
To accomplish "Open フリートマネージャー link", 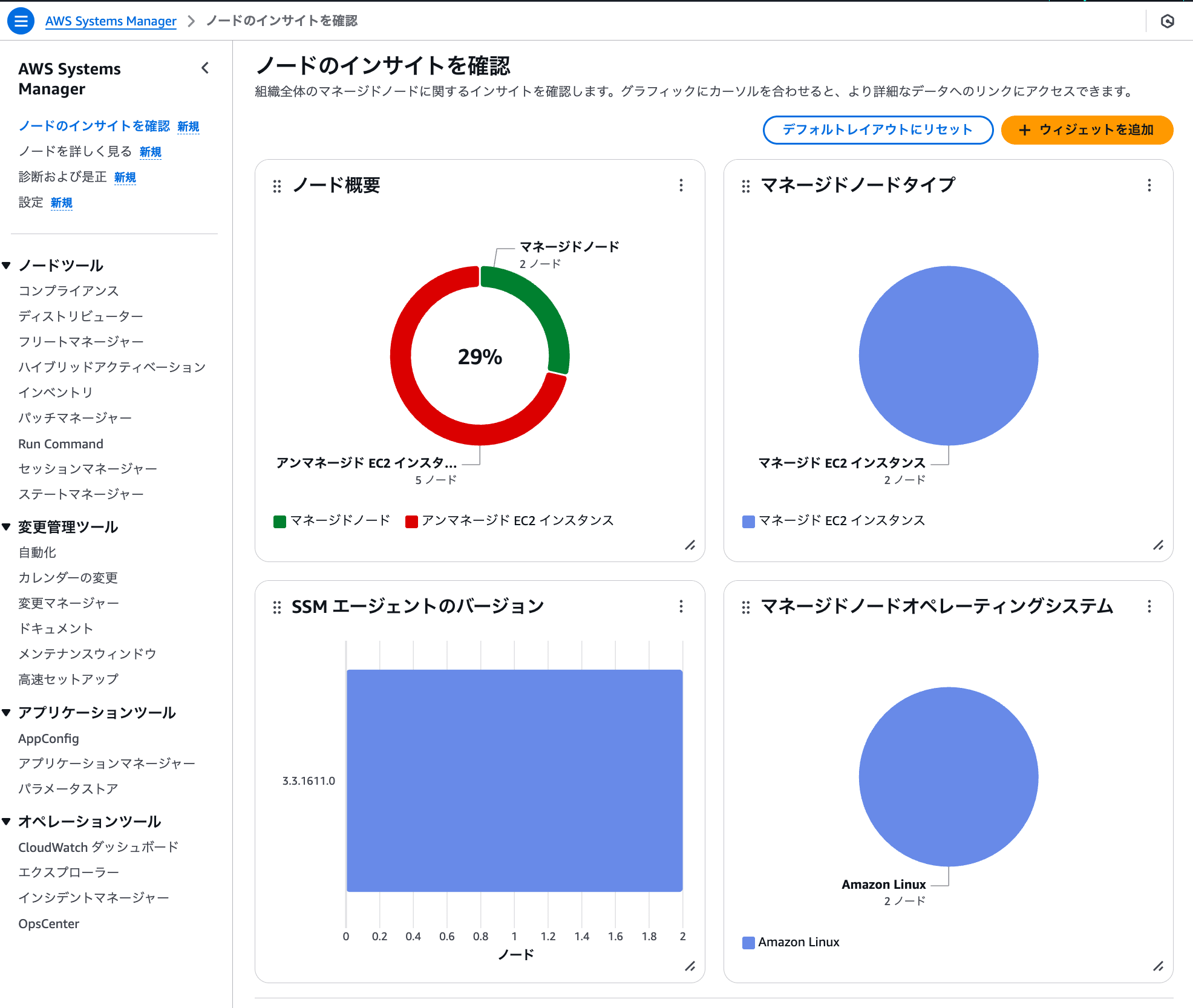I will coord(81,342).
